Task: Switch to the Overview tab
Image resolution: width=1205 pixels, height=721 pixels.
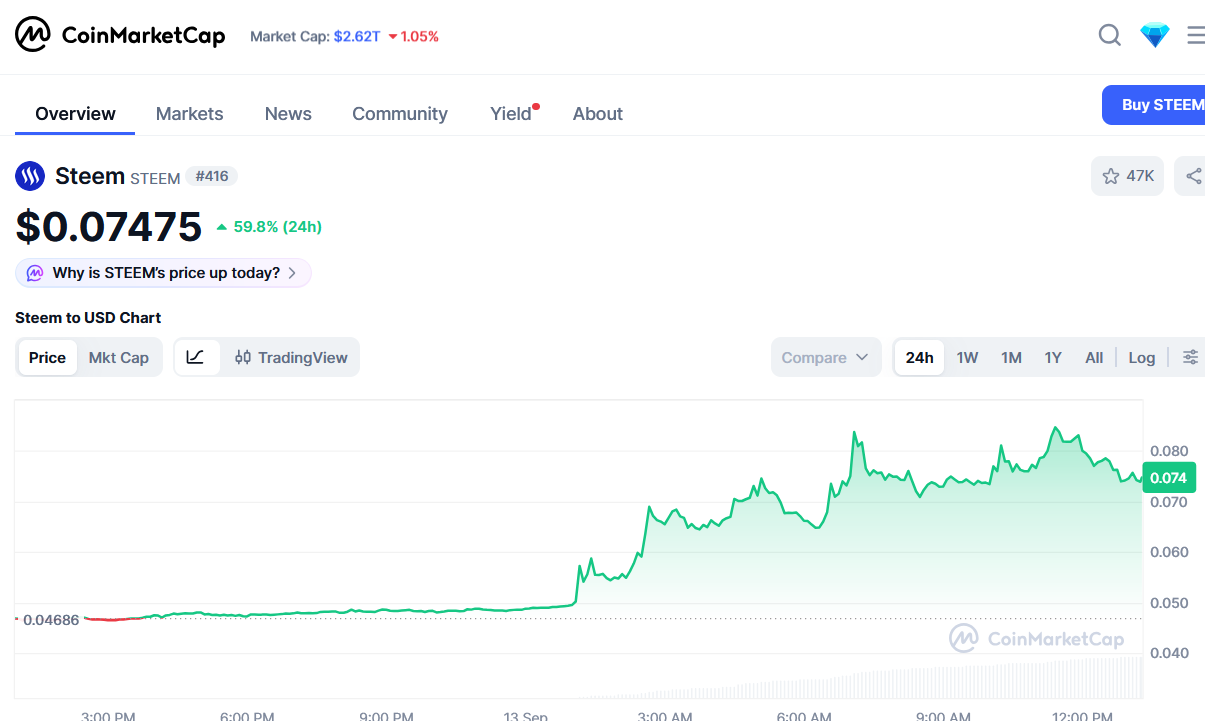Action: (x=75, y=114)
